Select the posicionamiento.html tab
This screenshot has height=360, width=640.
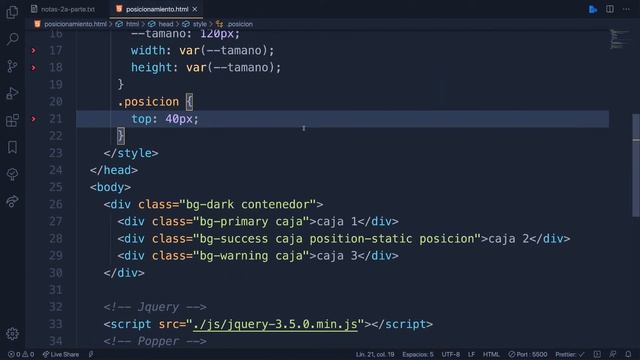click(x=156, y=9)
